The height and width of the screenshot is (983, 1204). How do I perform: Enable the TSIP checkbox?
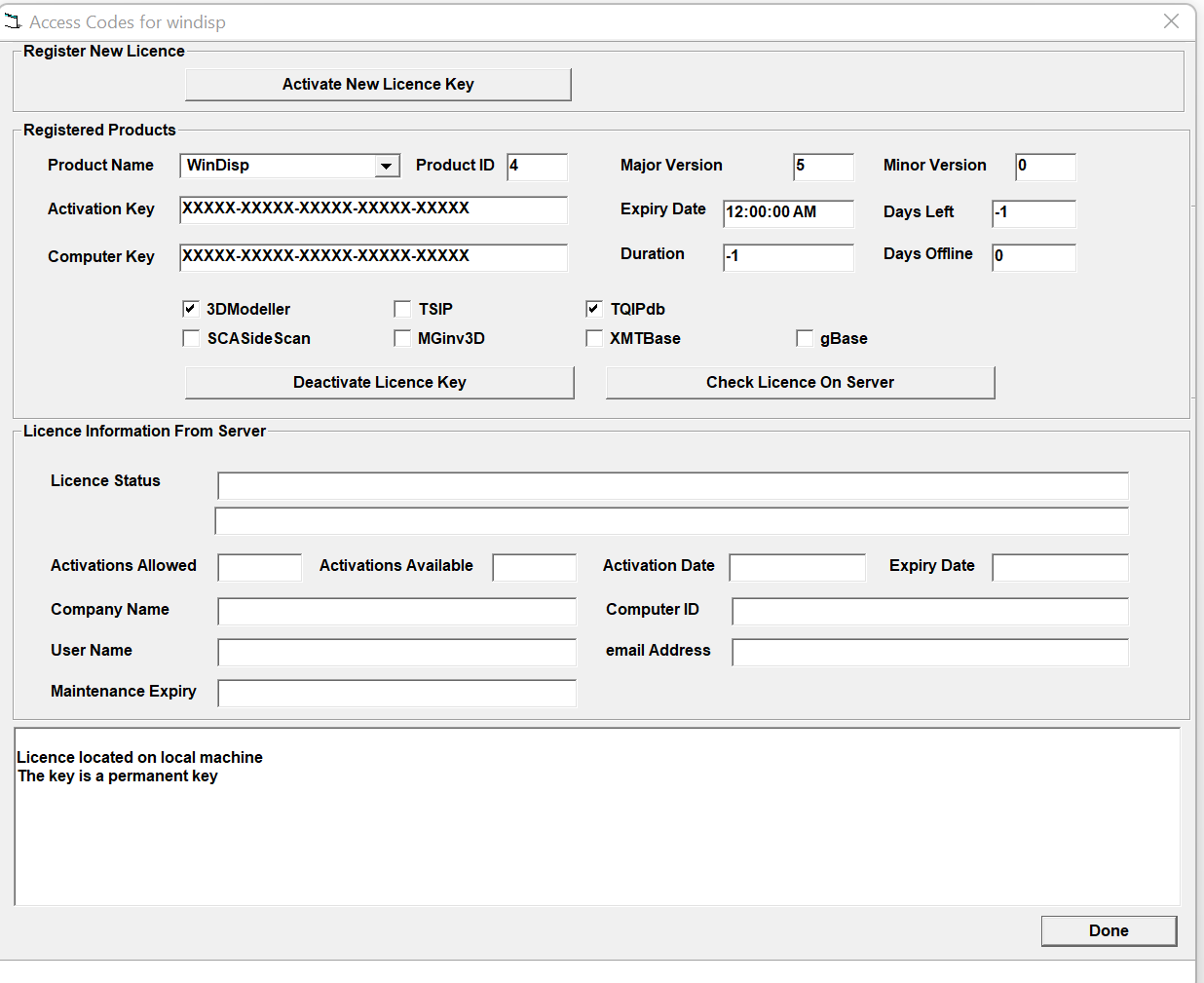[402, 309]
